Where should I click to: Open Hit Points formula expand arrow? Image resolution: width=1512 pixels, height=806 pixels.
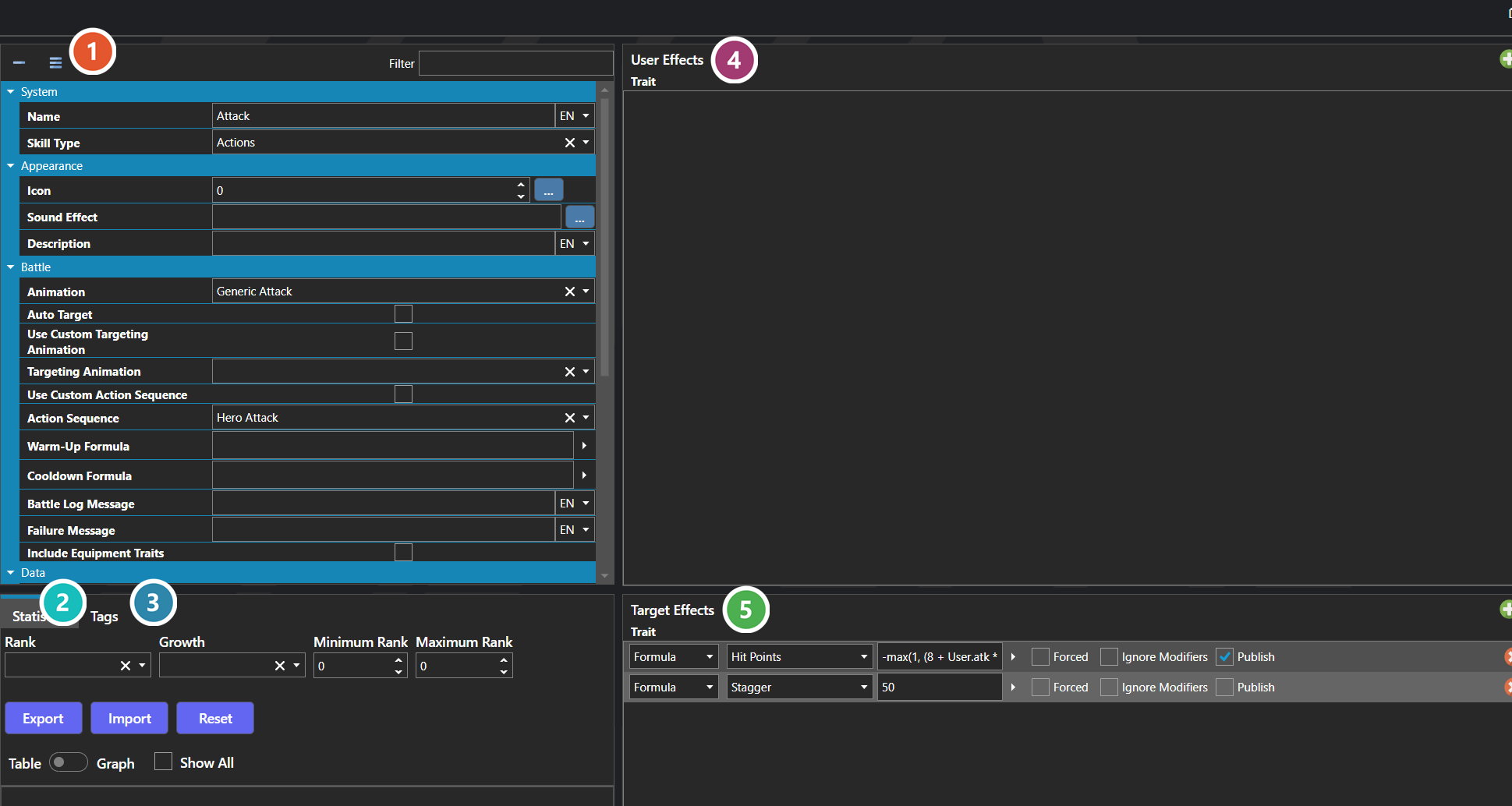click(x=1013, y=657)
